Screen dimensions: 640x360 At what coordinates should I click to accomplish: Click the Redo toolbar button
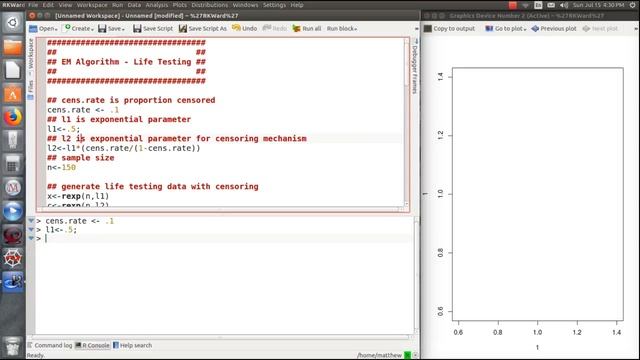[275, 29]
